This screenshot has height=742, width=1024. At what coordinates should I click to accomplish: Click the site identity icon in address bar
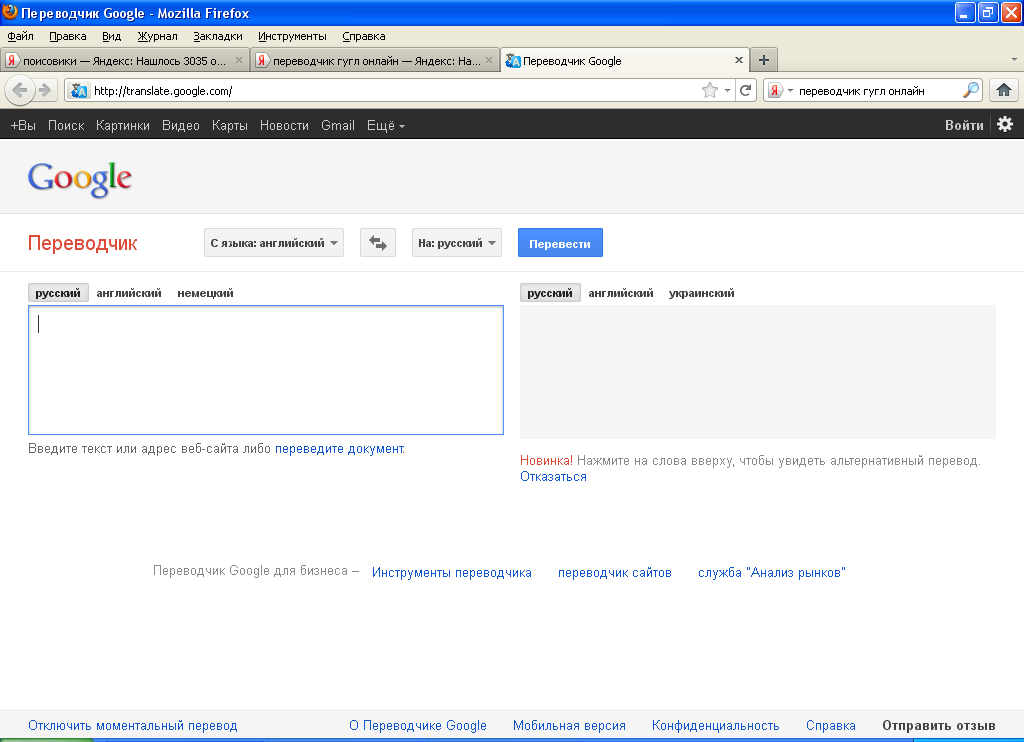(x=79, y=90)
